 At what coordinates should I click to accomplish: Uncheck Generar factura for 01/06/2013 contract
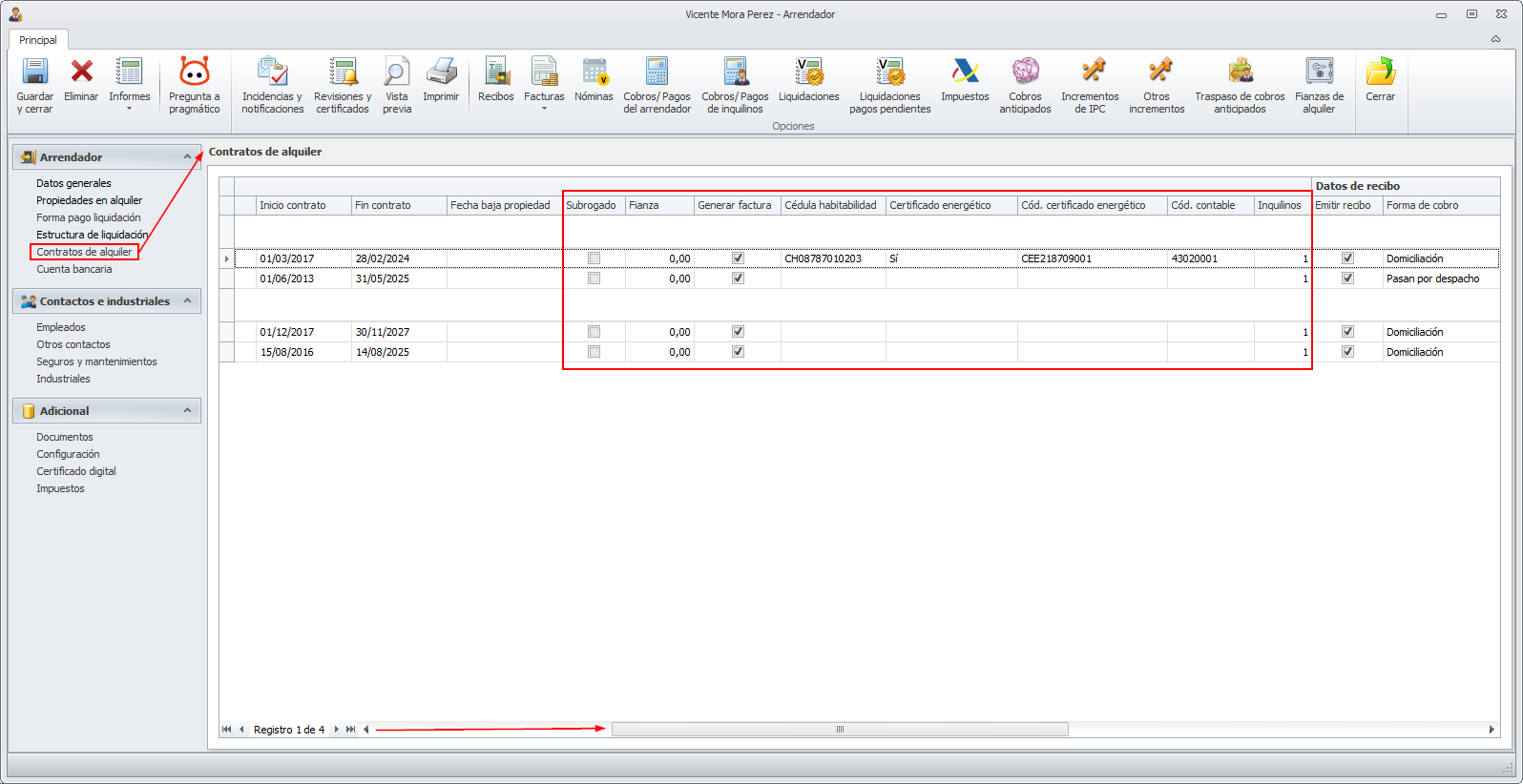pyautogui.click(x=738, y=279)
